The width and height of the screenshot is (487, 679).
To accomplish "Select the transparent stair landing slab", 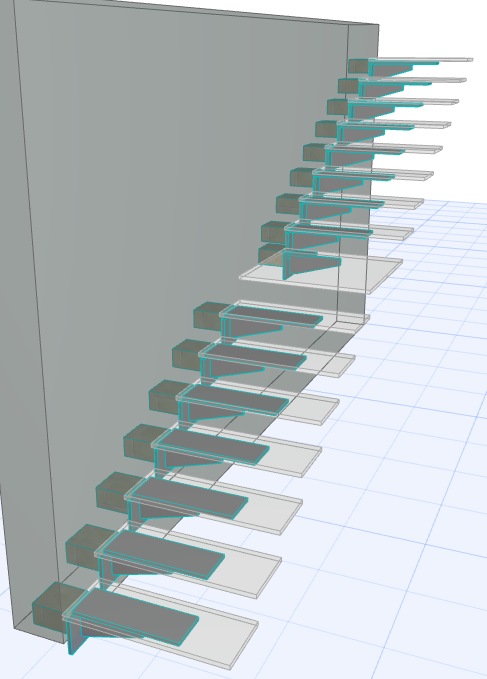I will point(320,272).
